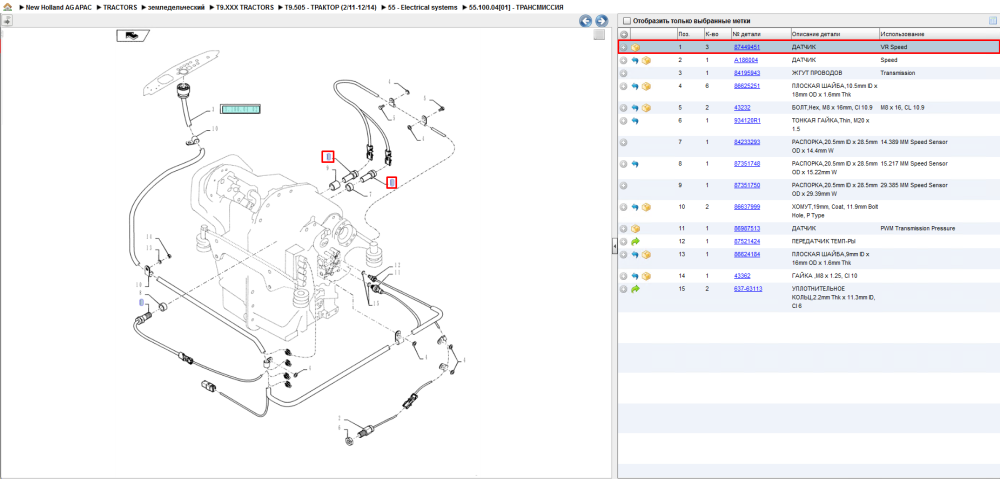
Task: Open part number 43232 link
Action: pyautogui.click(x=742, y=107)
